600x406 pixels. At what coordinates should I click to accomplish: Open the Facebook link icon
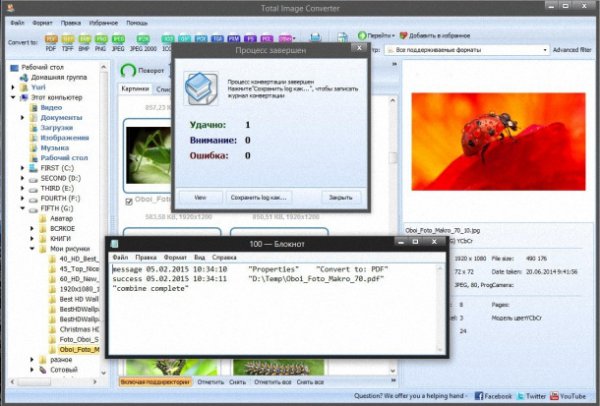tap(479, 396)
